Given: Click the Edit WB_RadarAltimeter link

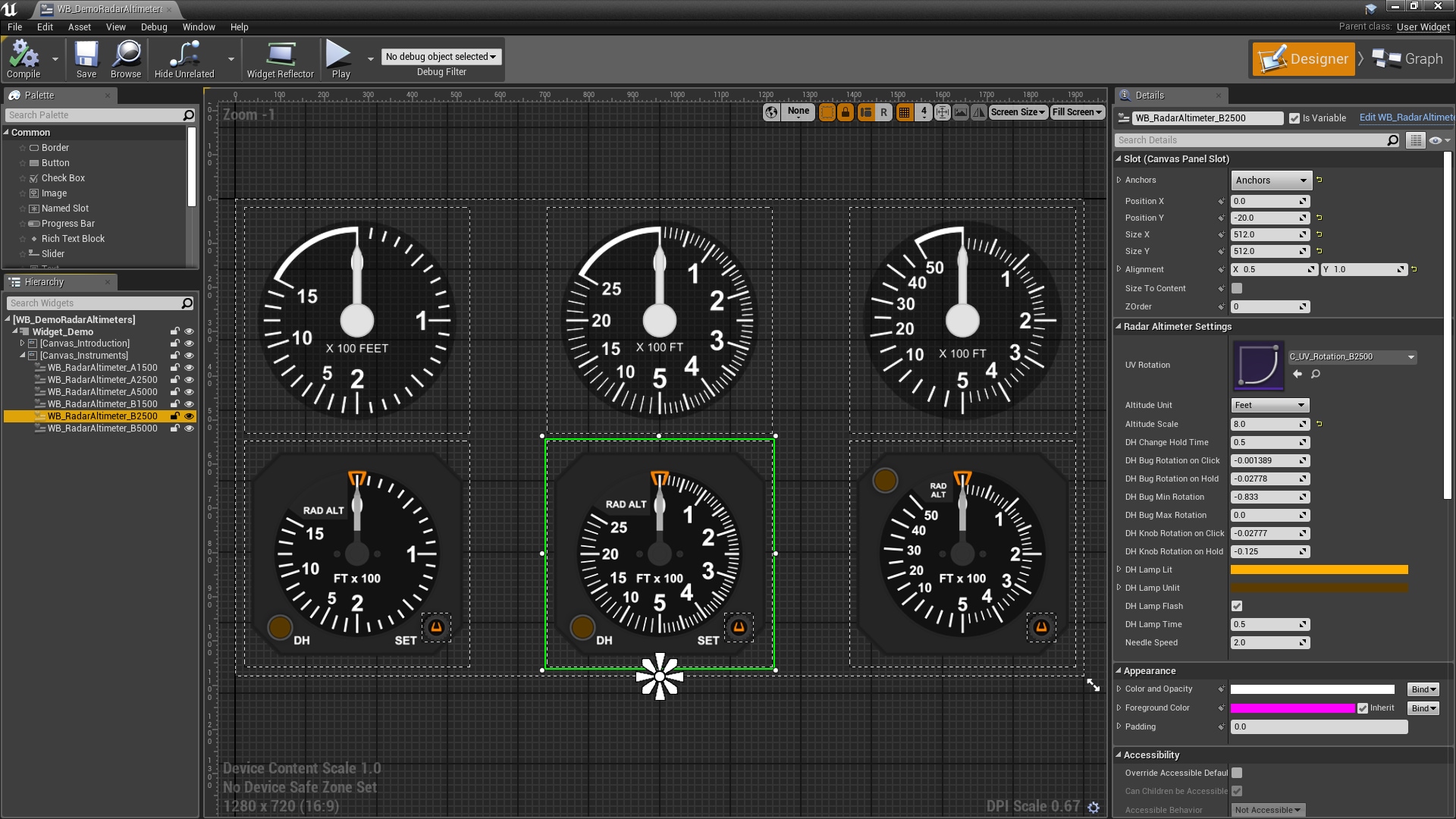Looking at the screenshot, I should point(1407,118).
